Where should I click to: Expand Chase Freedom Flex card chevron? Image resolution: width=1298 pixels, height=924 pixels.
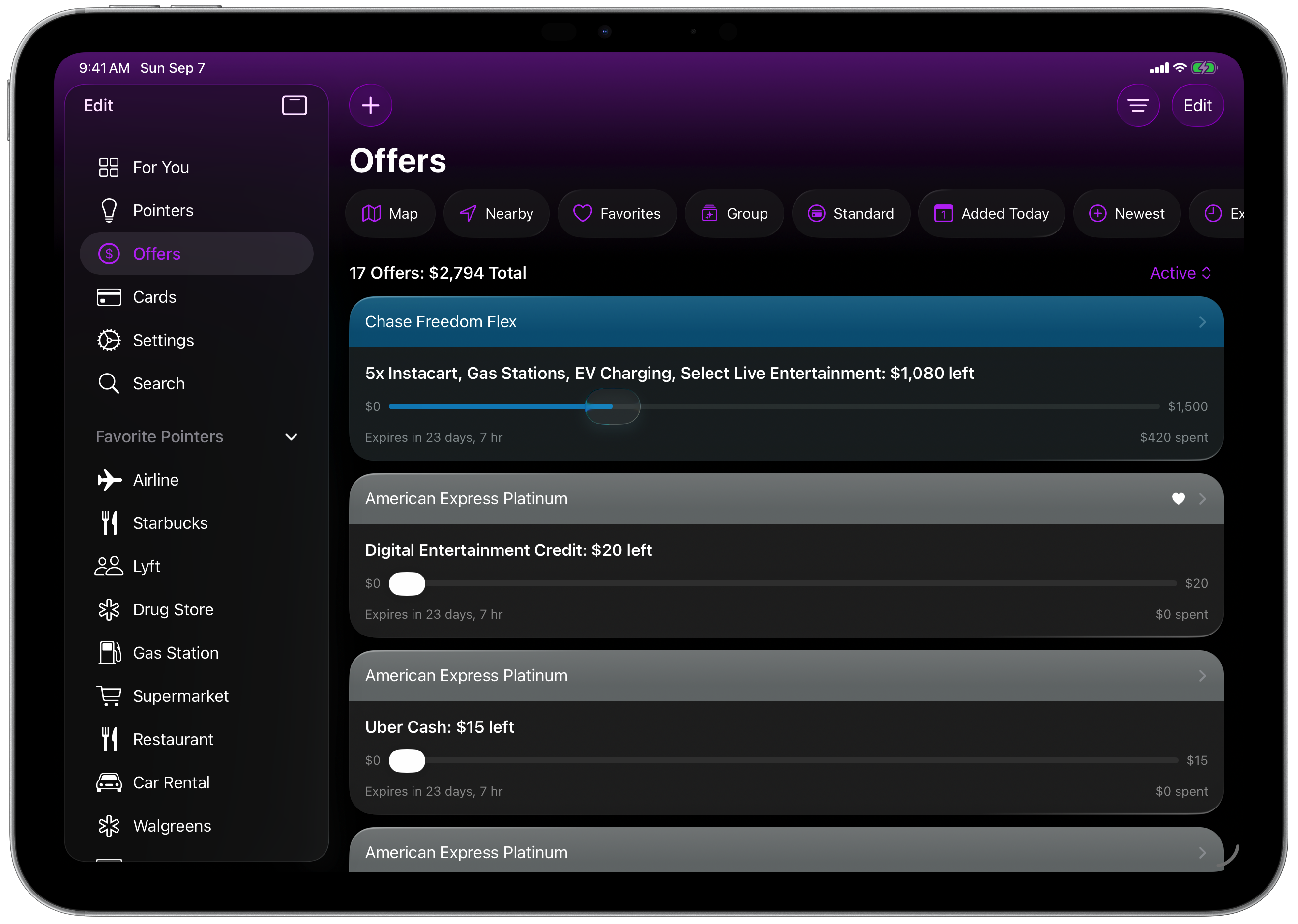(x=1202, y=322)
